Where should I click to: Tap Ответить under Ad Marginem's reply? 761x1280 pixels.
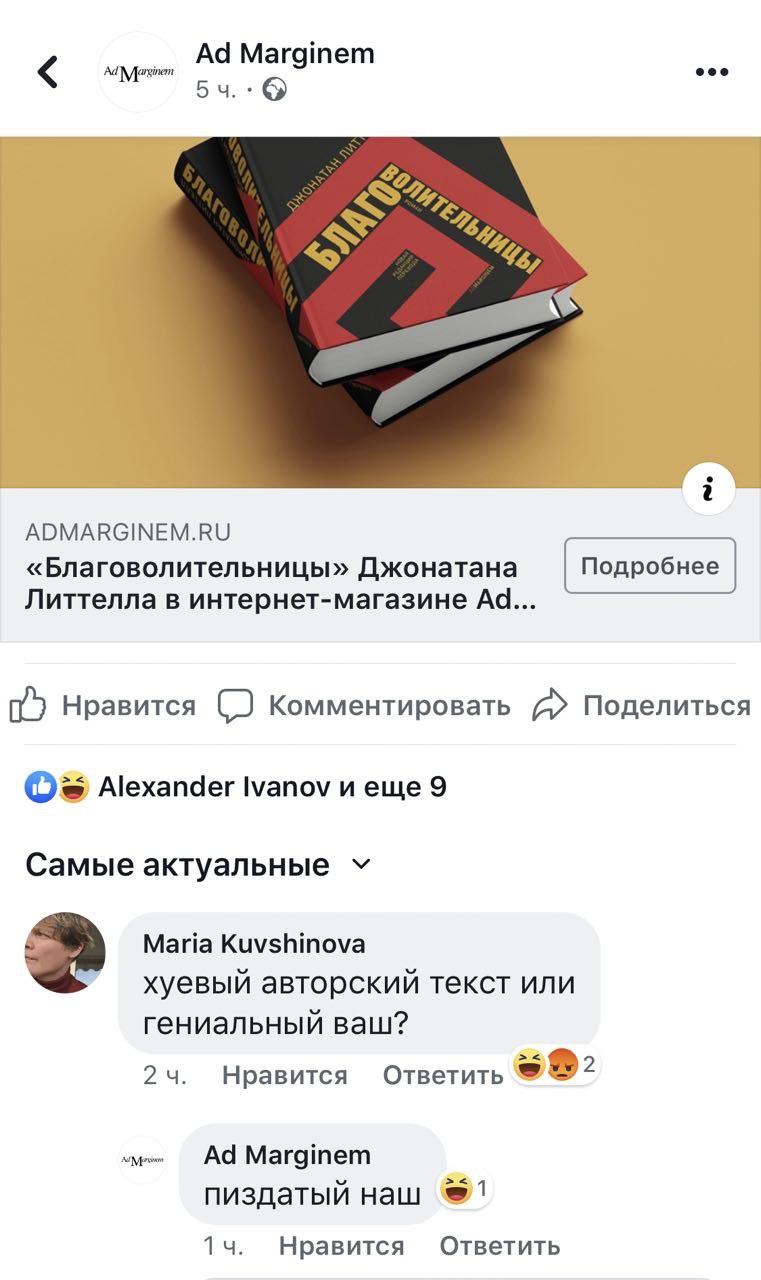click(500, 1246)
